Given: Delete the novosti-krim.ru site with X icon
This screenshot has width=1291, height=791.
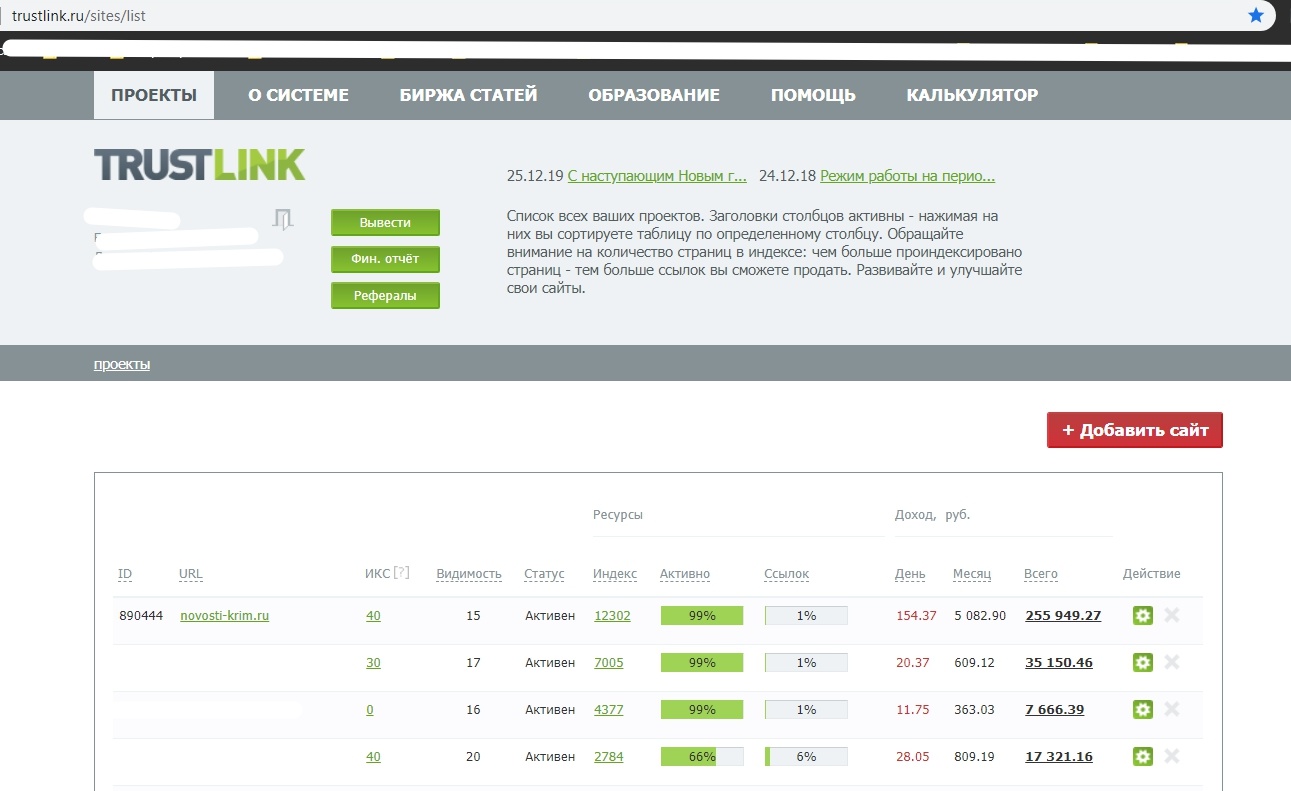Looking at the screenshot, I should pyautogui.click(x=1172, y=615).
